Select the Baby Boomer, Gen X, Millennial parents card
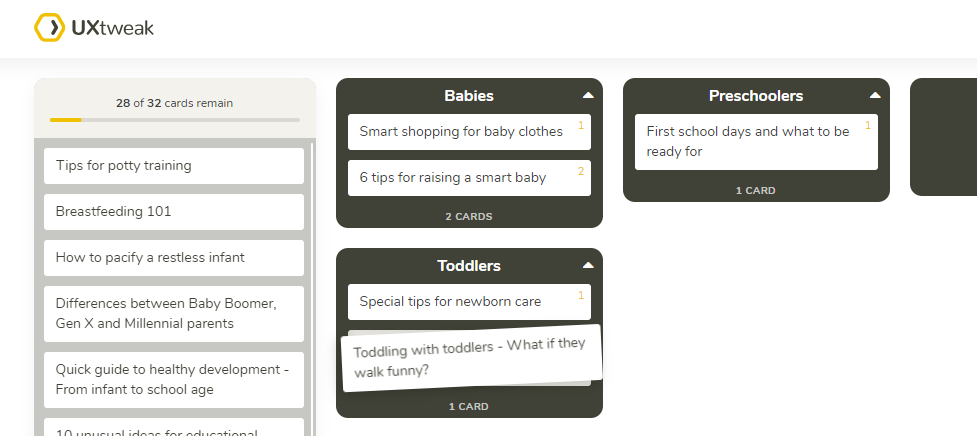 (174, 314)
